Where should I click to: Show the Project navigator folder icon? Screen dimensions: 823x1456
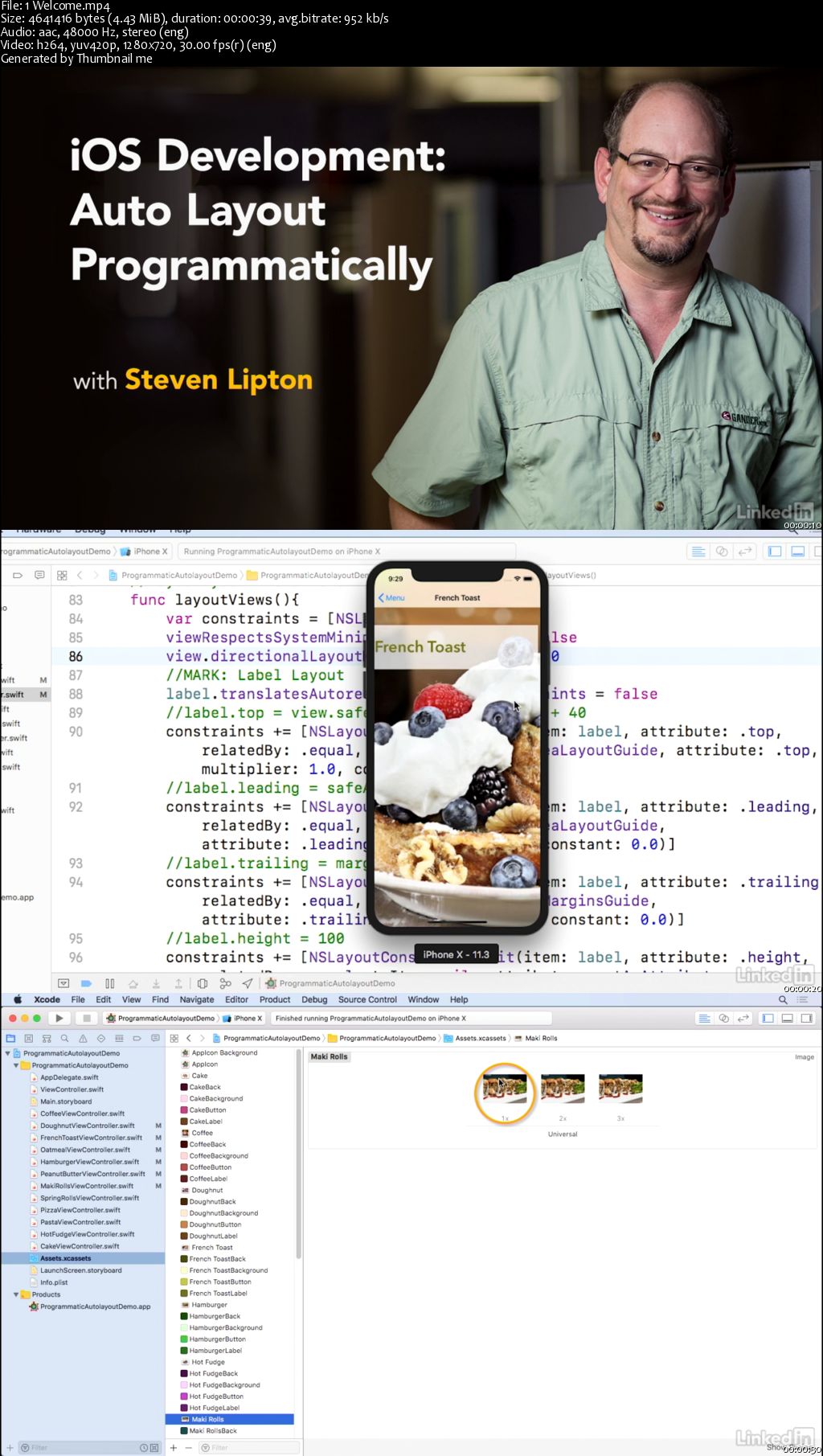pyautogui.click(x=10, y=1038)
